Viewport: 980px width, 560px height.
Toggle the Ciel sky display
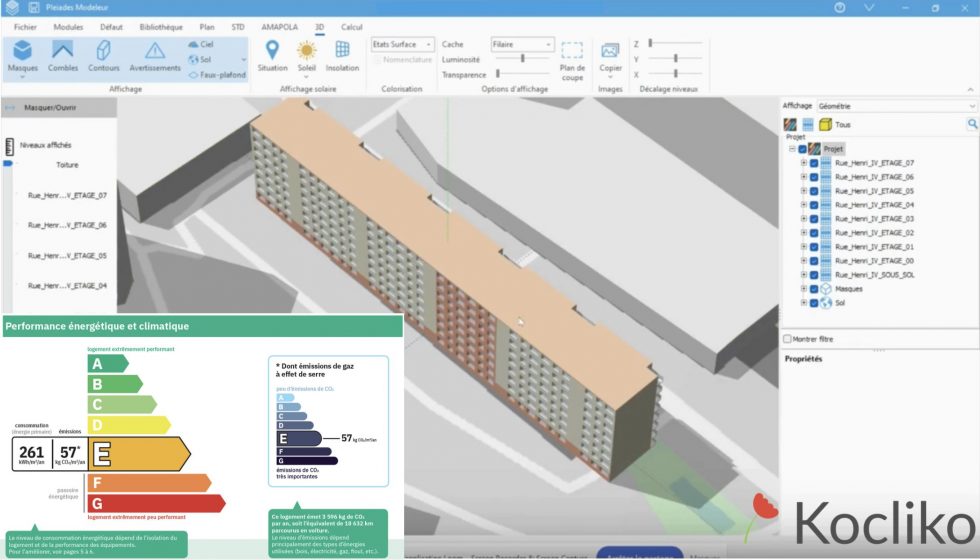click(201, 44)
